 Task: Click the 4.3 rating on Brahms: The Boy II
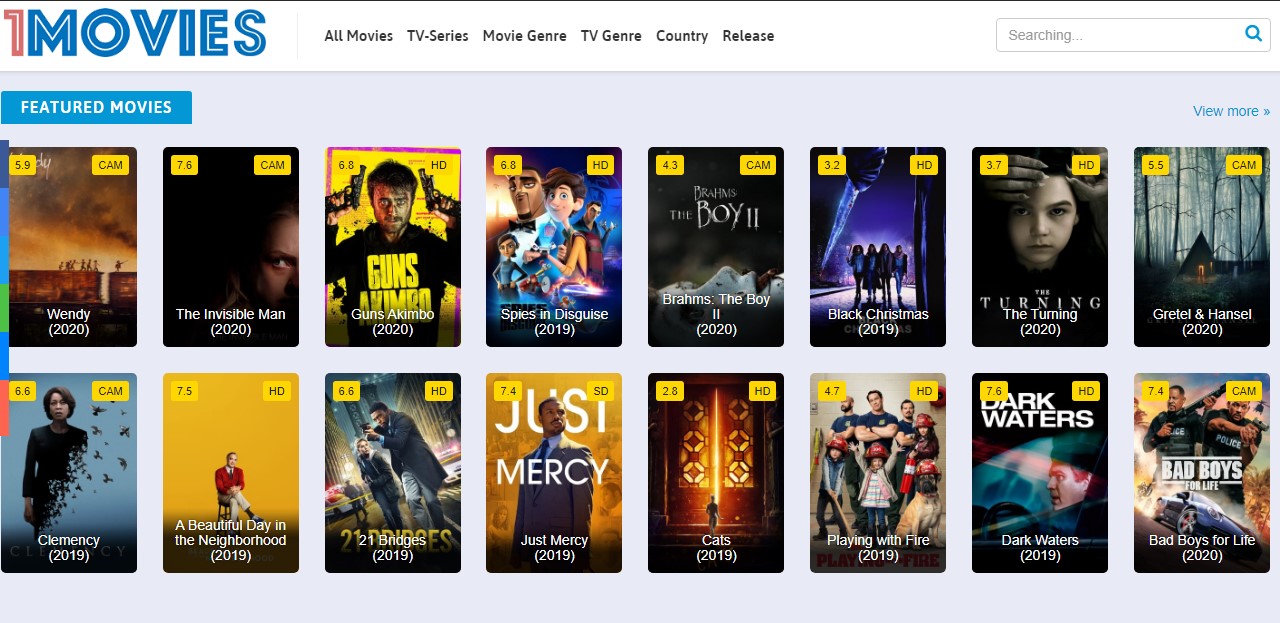tap(670, 165)
